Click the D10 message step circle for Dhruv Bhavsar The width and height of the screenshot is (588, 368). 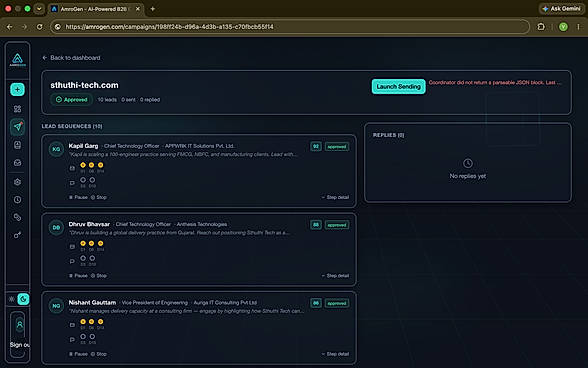[92, 258]
